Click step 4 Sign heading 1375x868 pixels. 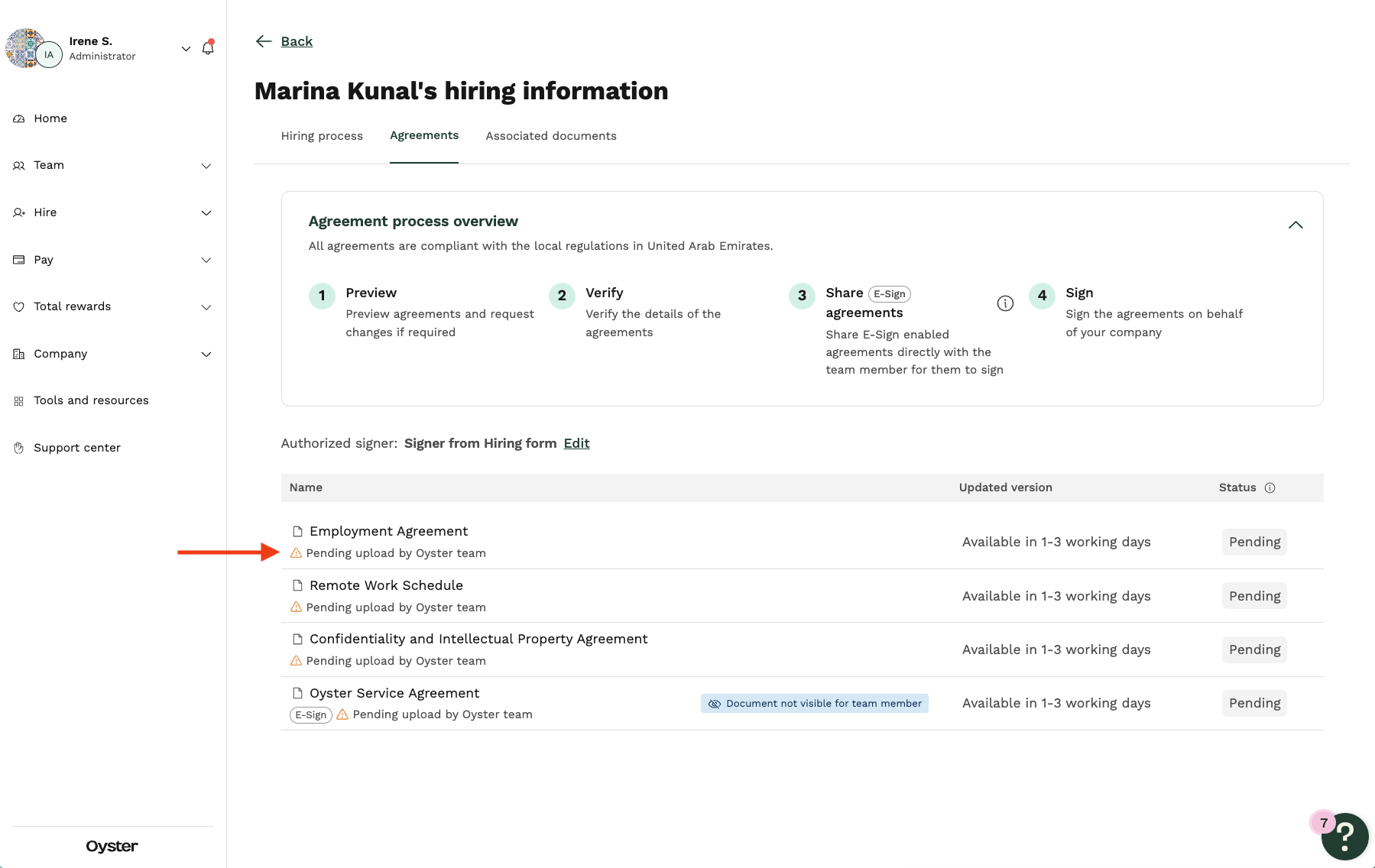[x=1079, y=293]
